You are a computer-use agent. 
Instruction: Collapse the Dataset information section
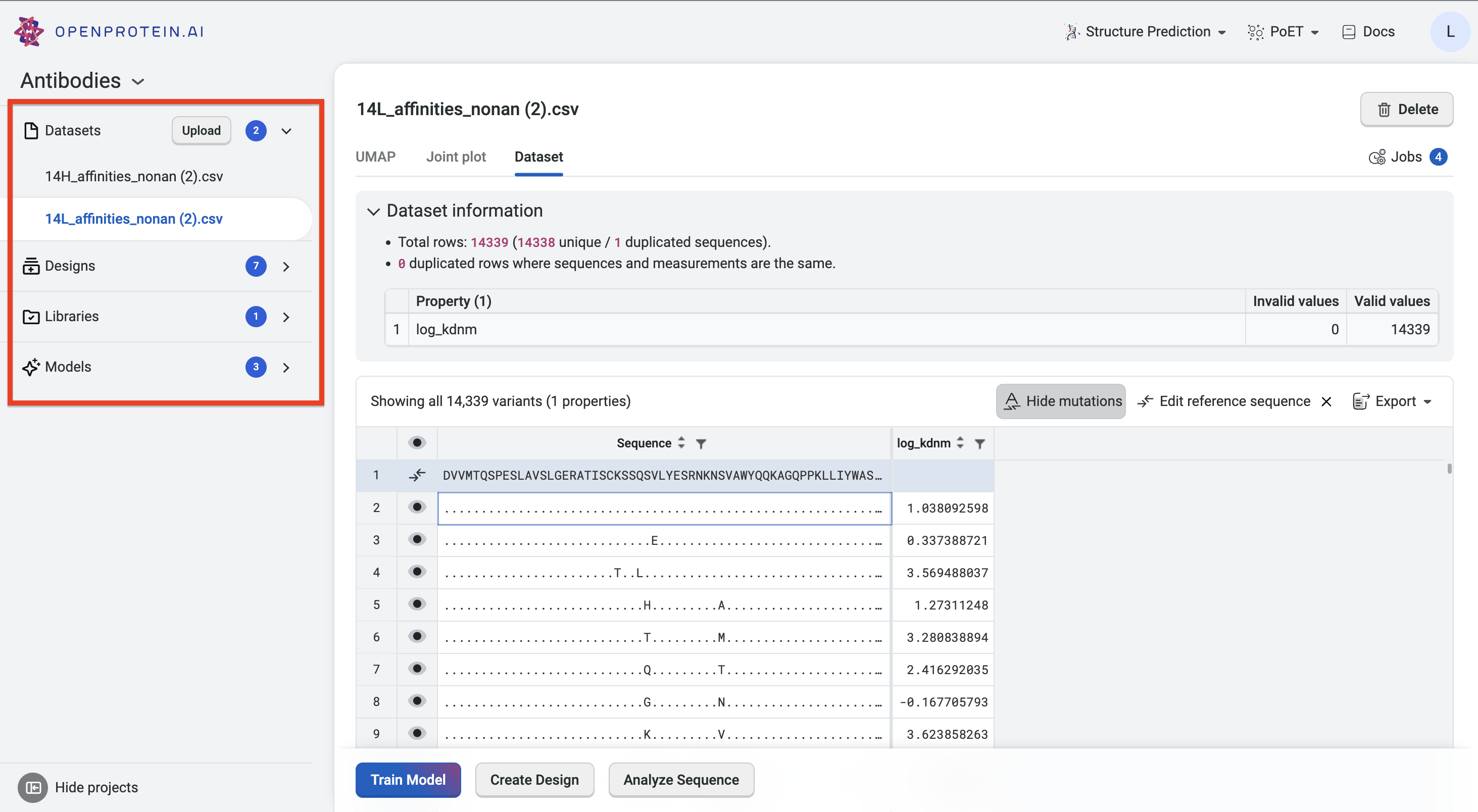click(373, 211)
